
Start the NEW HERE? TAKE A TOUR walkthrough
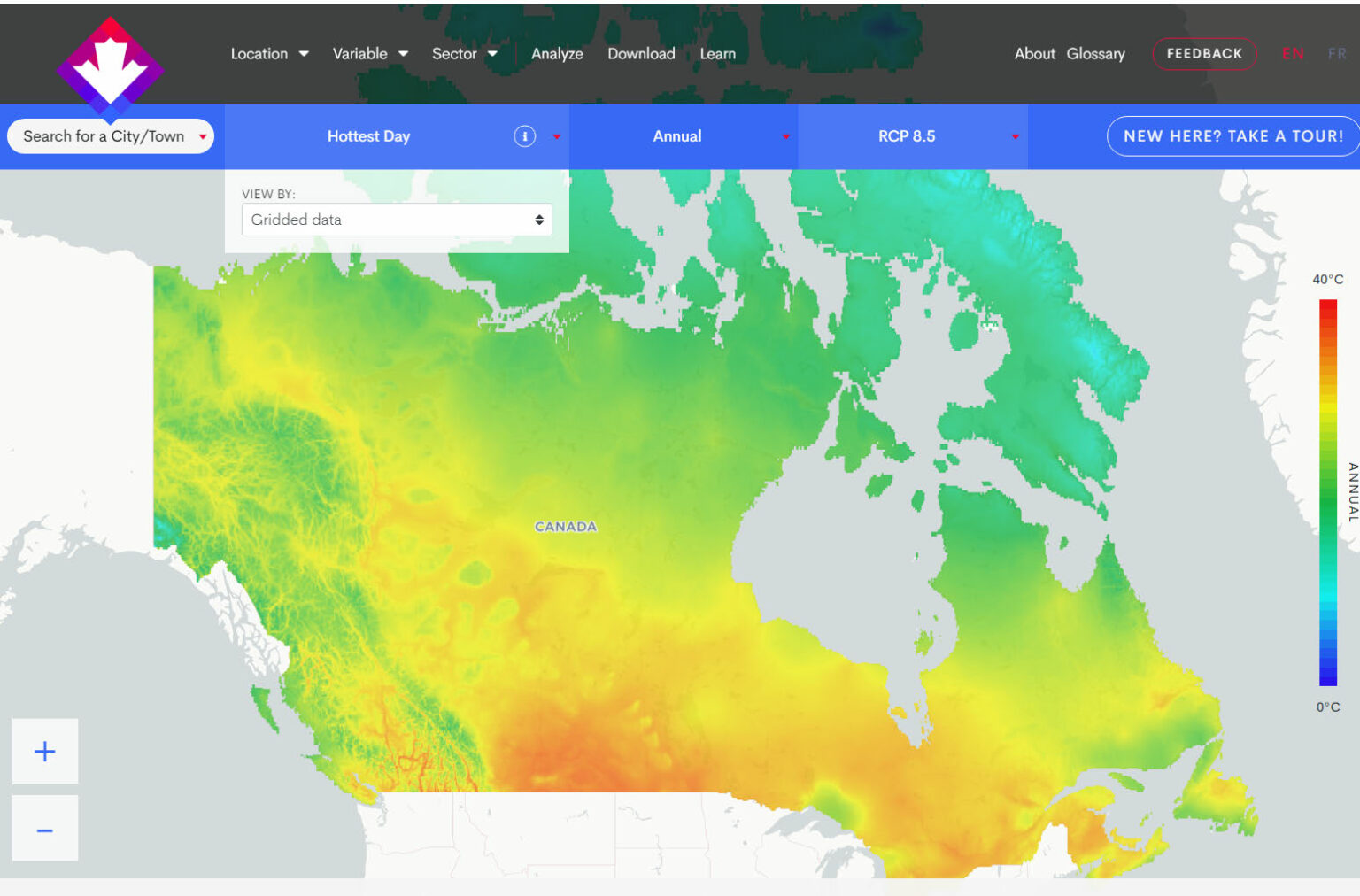1232,136
